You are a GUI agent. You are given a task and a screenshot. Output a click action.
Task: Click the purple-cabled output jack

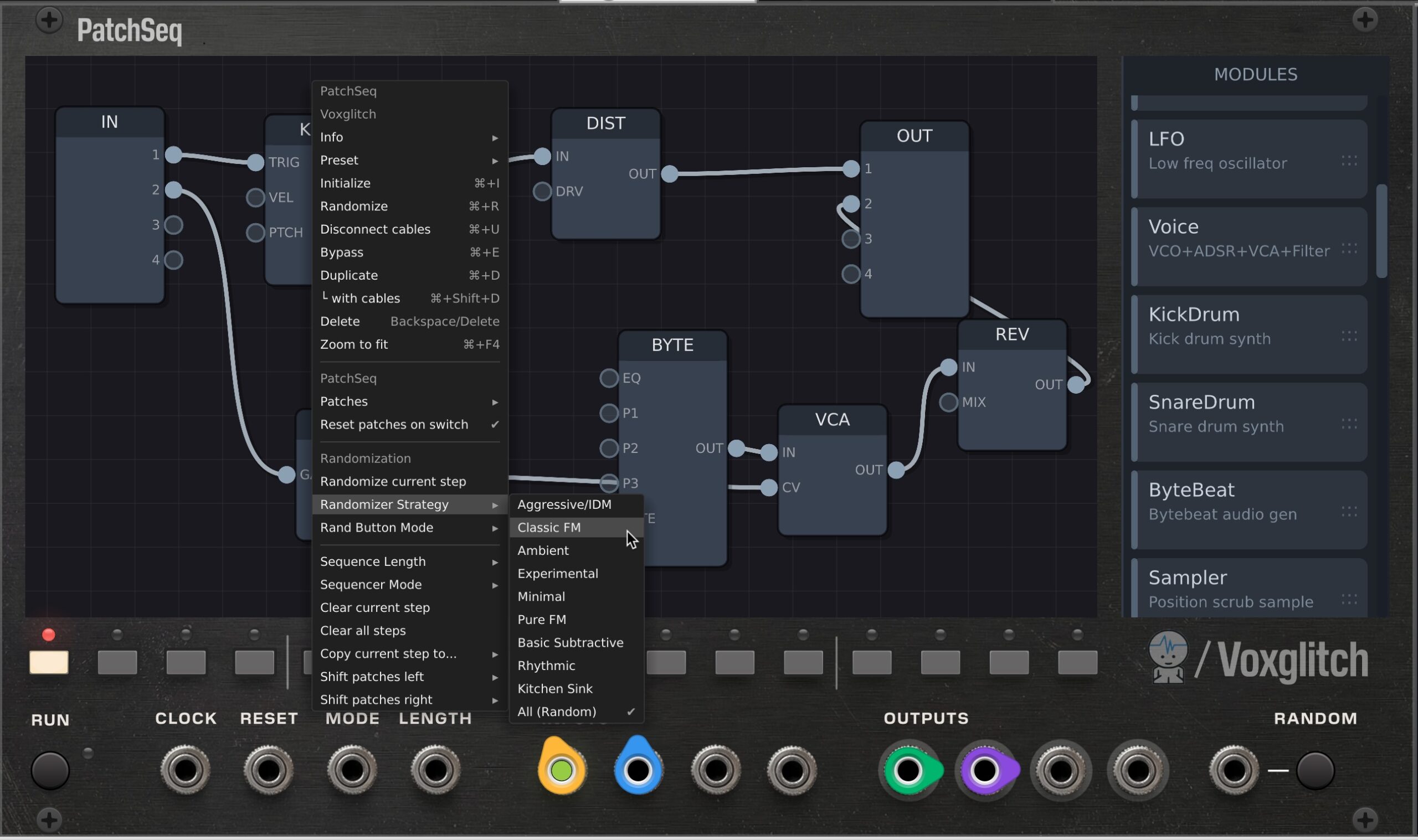(984, 770)
